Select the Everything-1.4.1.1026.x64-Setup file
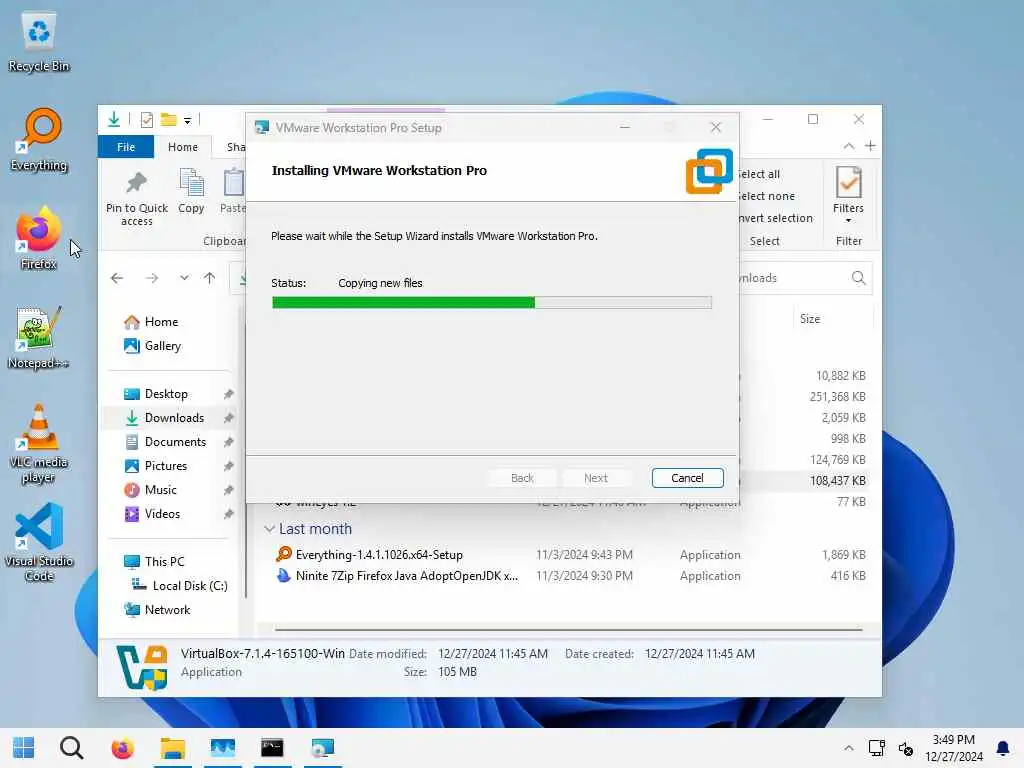1024x768 pixels. point(379,555)
